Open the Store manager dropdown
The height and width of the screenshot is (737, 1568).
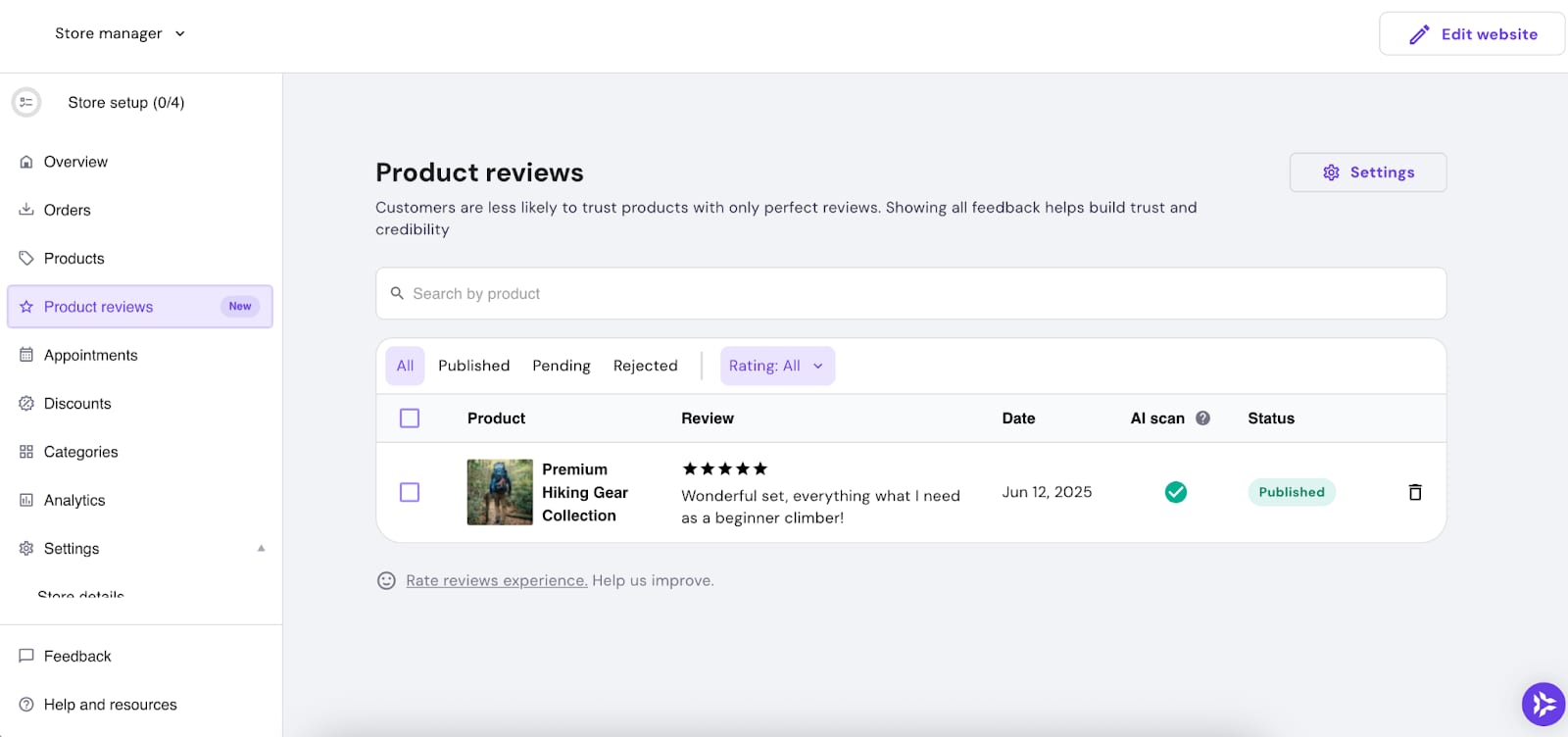click(x=120, y=33)
